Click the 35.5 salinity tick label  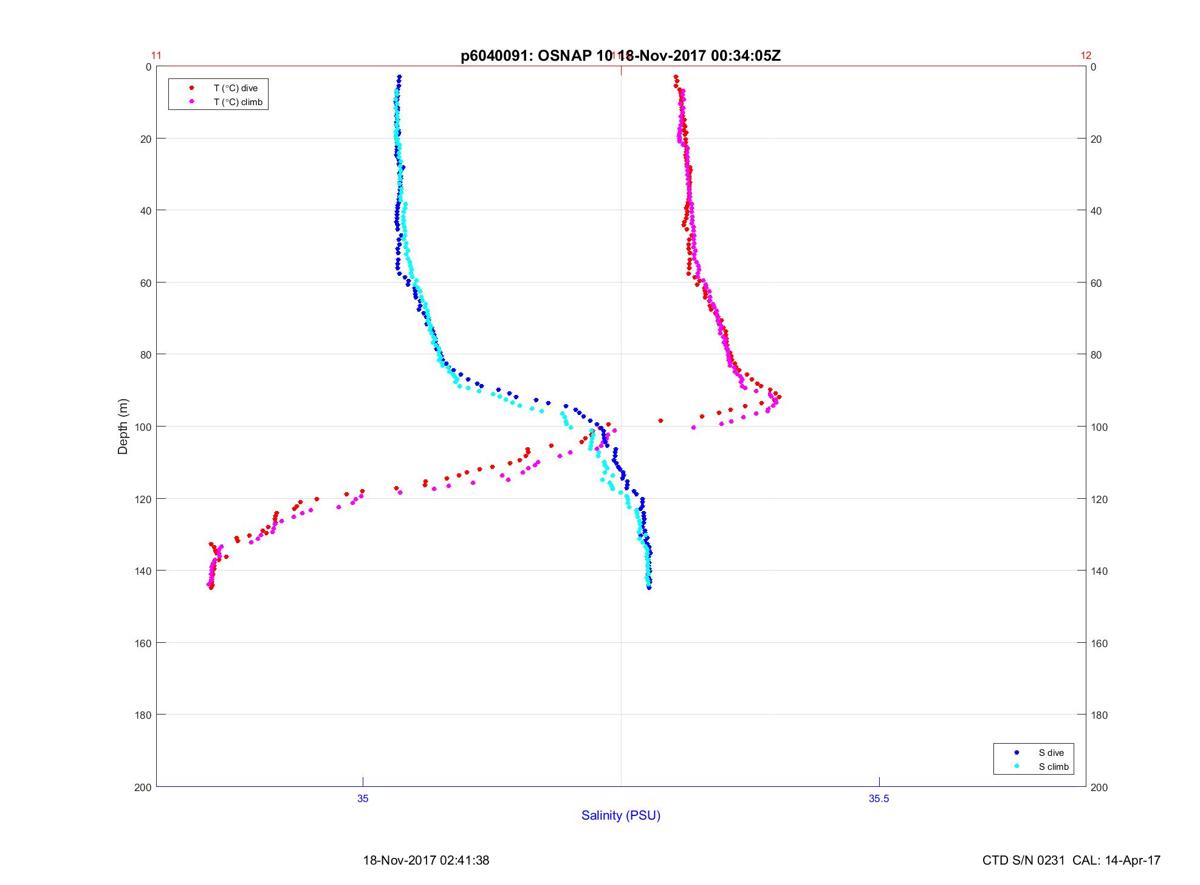coord(877,798)
